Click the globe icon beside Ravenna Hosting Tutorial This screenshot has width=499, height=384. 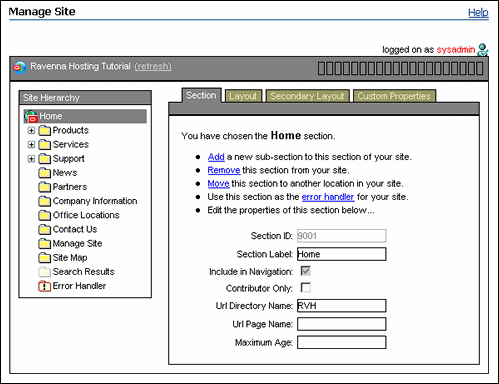[x=20, y=68]
